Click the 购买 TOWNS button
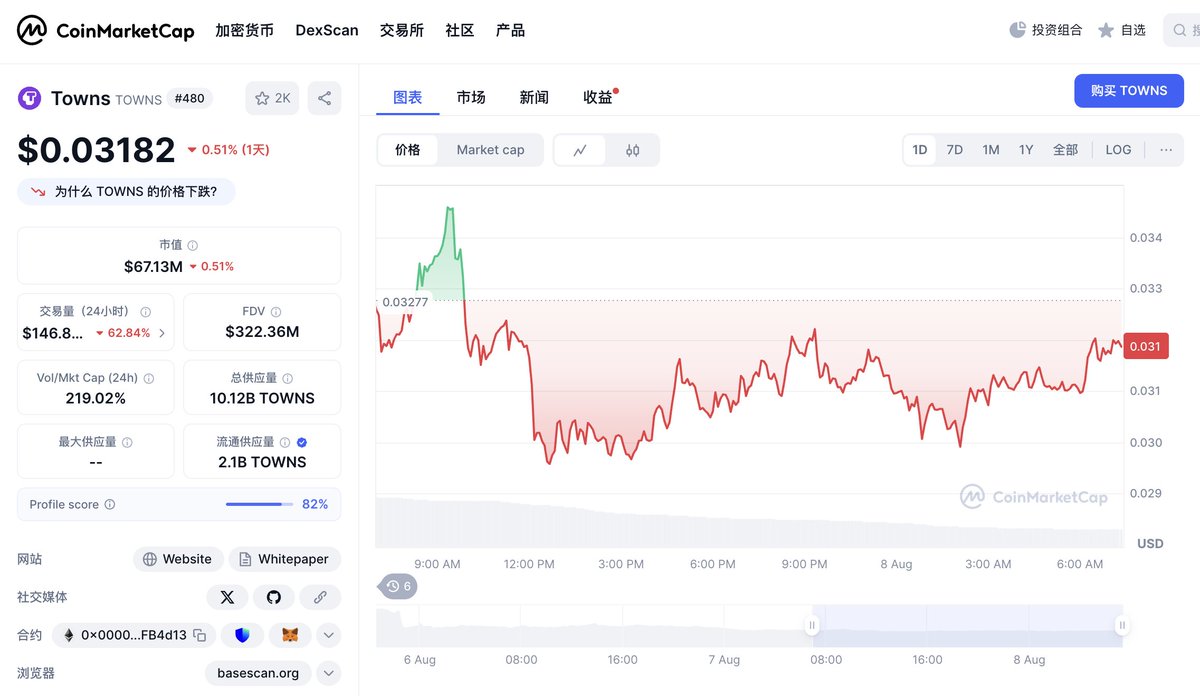The height and width of the screenshot is (696, 1200). point(1129,90)
